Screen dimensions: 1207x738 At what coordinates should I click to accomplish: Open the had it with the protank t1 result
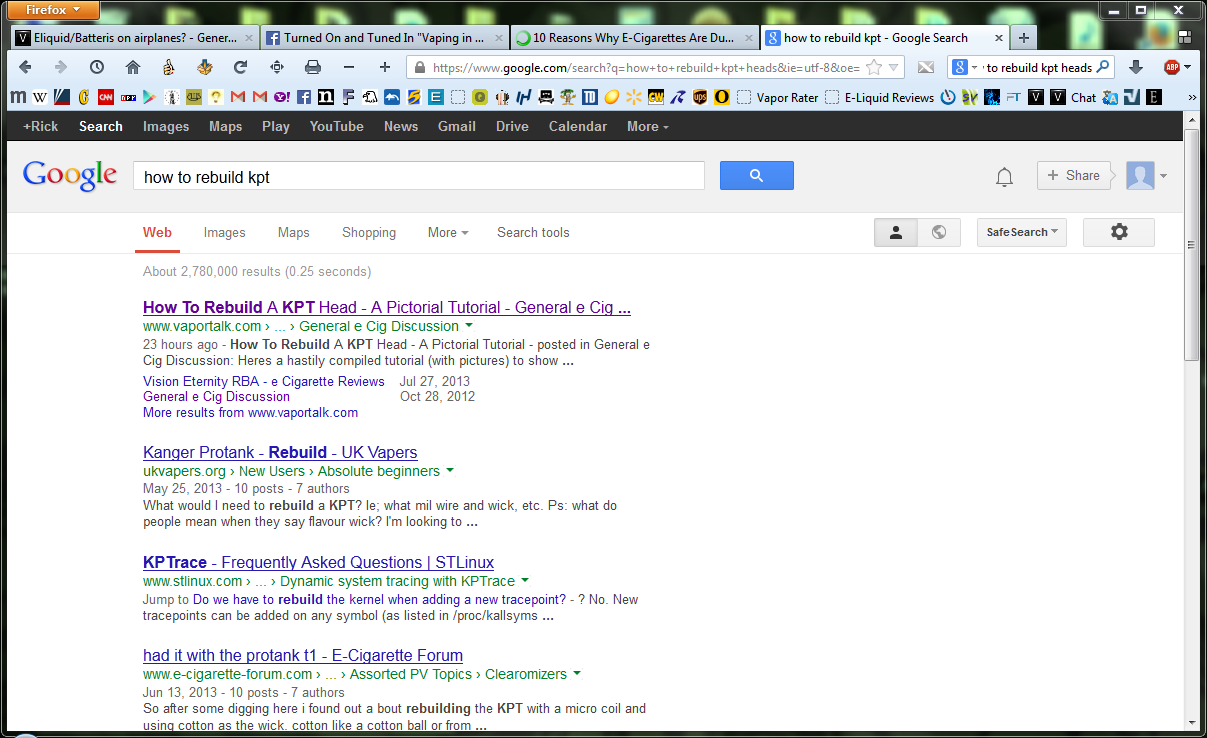tap(303, 655)
